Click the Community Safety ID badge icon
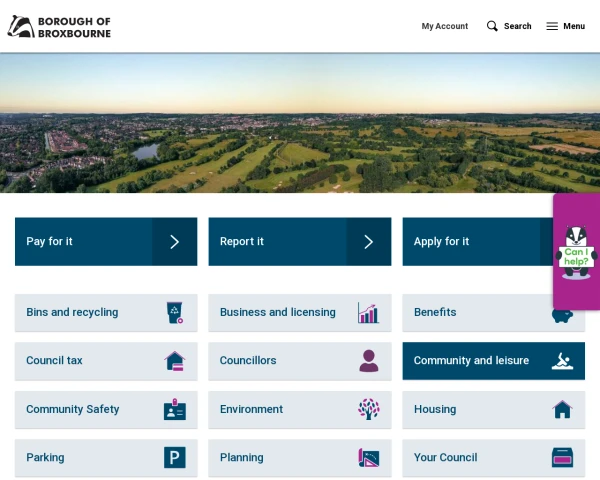The width and height of the screenshot is (600, 480). coord(175,410)
